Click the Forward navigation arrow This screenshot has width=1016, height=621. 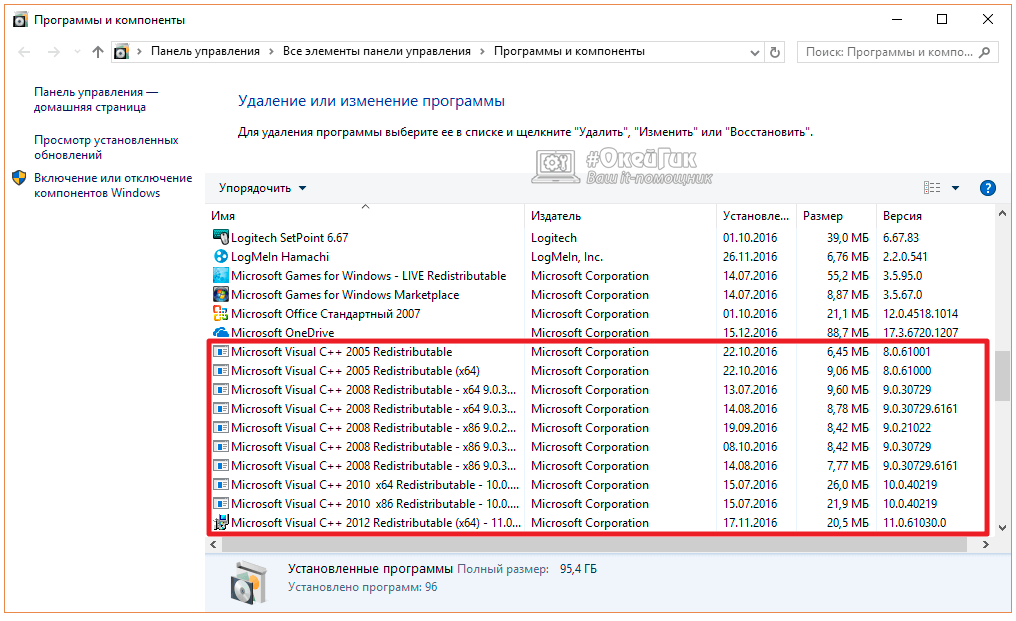coord(54,52)
